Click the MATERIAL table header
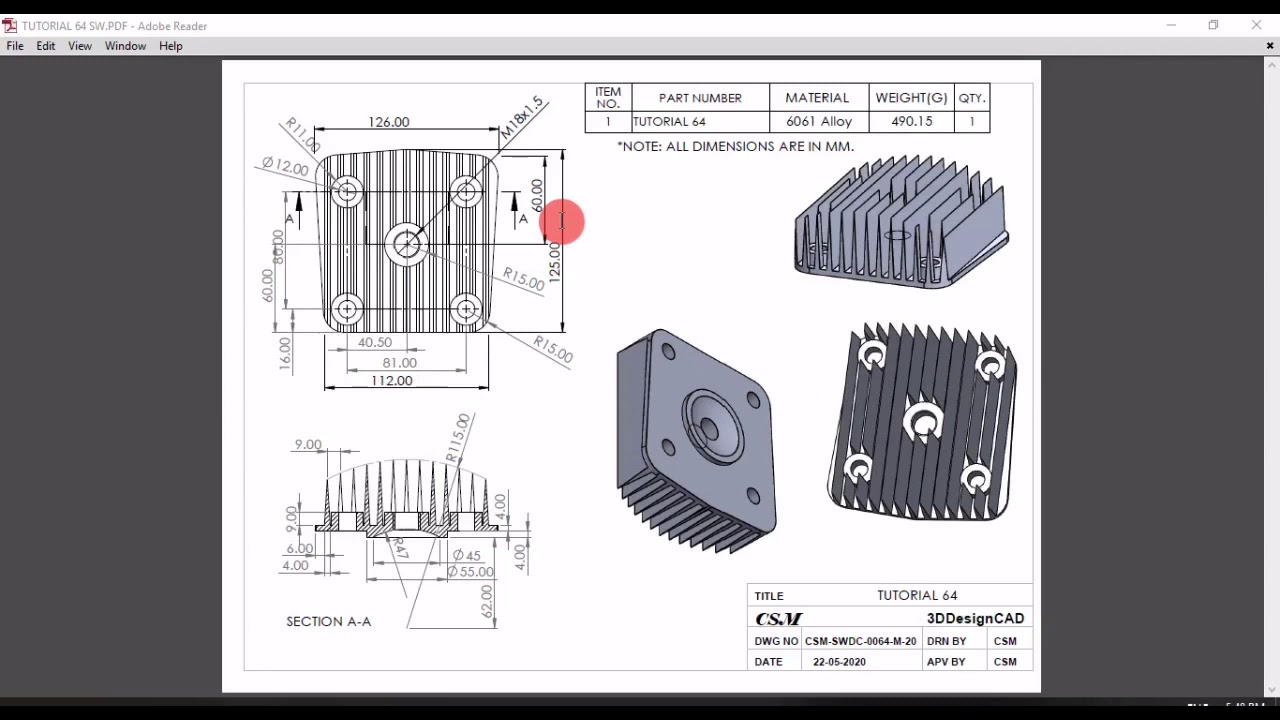 click(817, 98)
